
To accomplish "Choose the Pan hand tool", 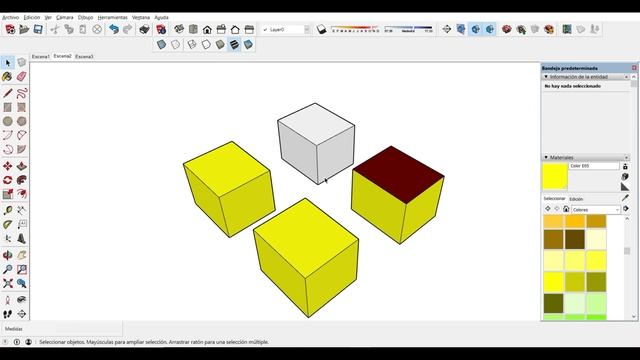I will point(22,256).
